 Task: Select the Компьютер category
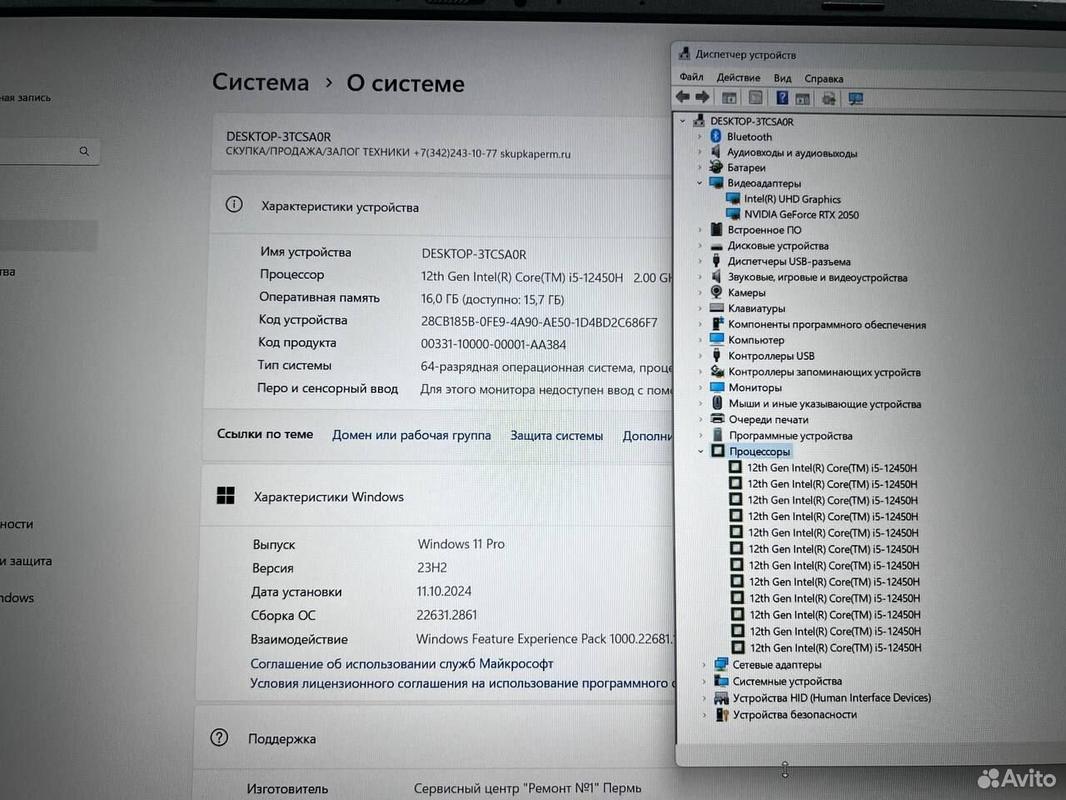click(755, 340)
